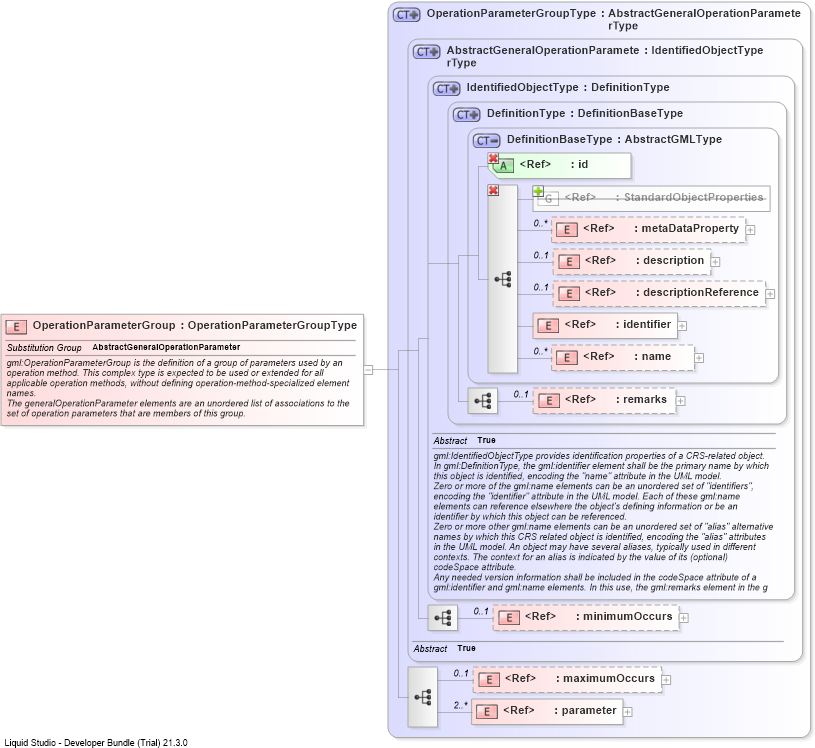Click the IdentifiedObjectType Abstract True property
This screenshot has height=748, width=815.
(465, 440)
